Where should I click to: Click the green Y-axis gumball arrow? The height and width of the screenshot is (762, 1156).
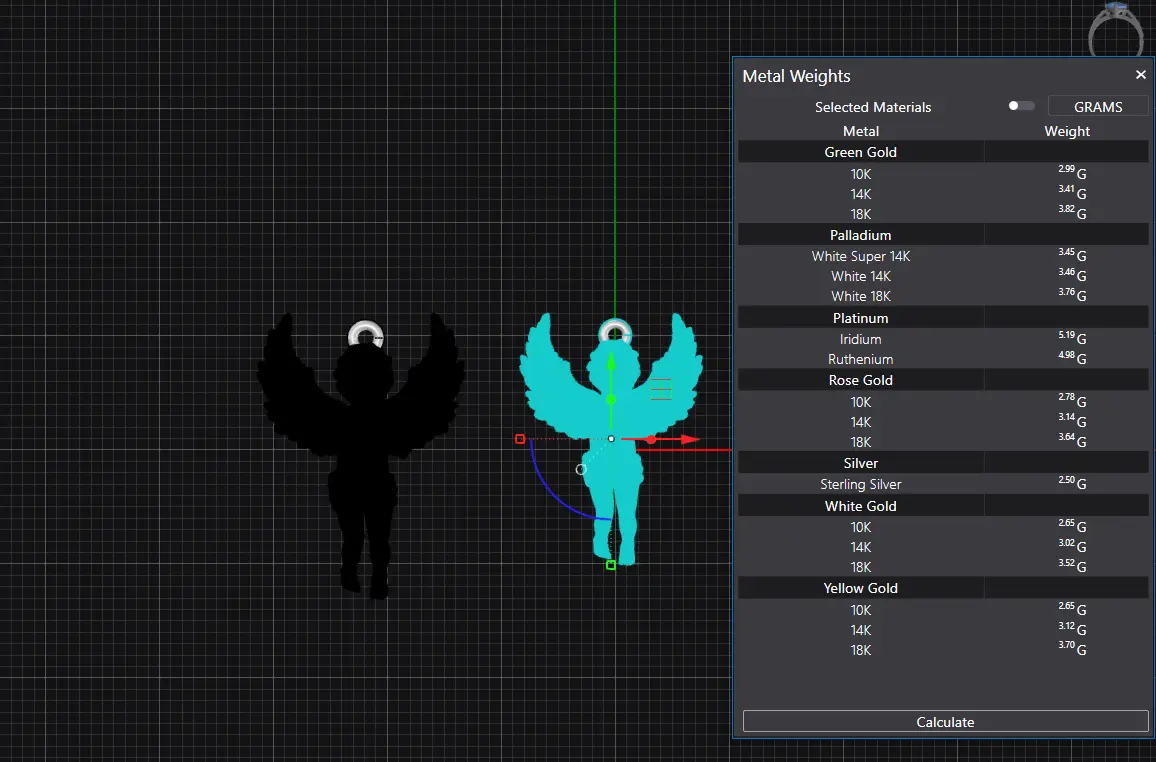pos(611,361)
